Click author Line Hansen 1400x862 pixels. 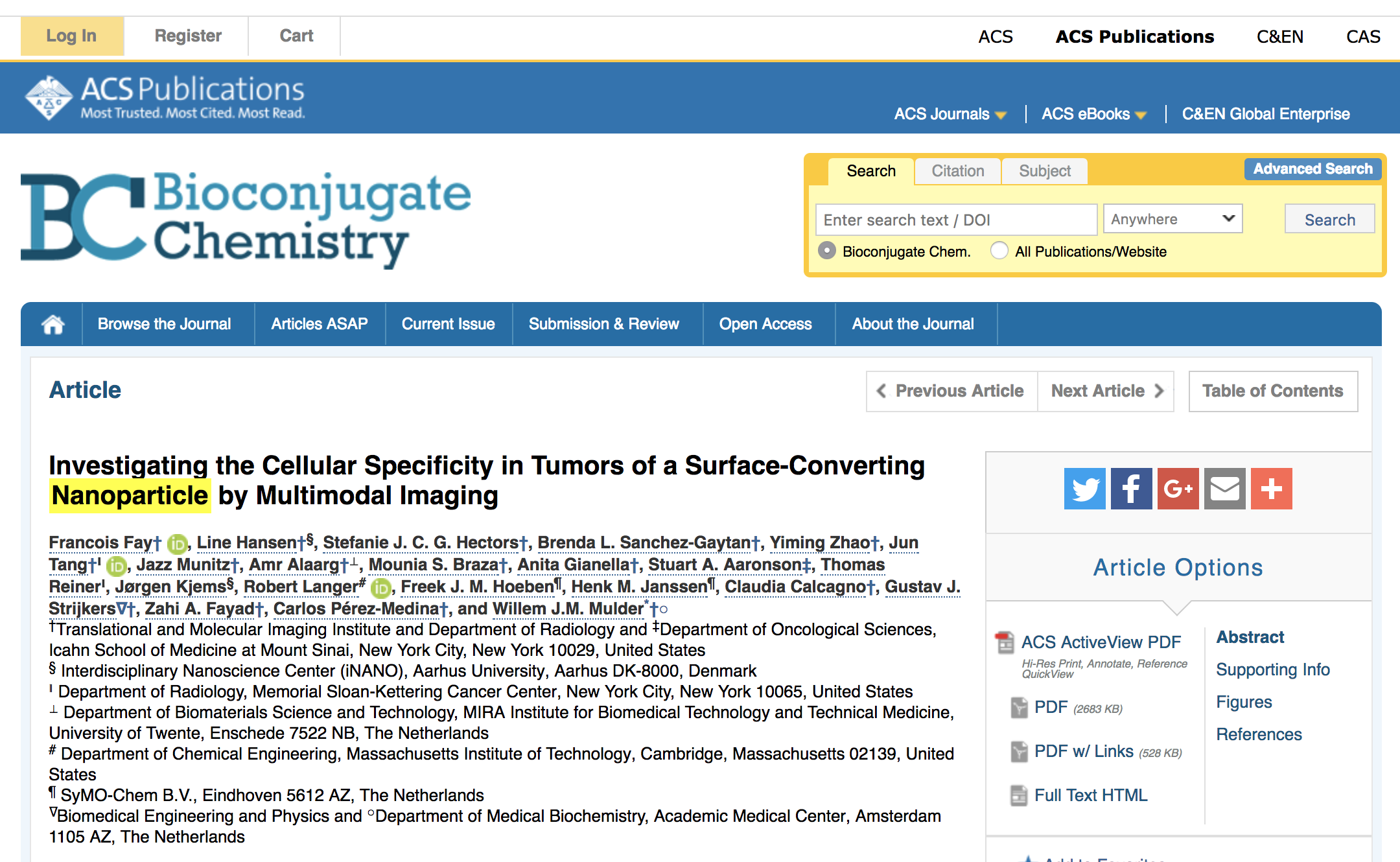point(246,542)
